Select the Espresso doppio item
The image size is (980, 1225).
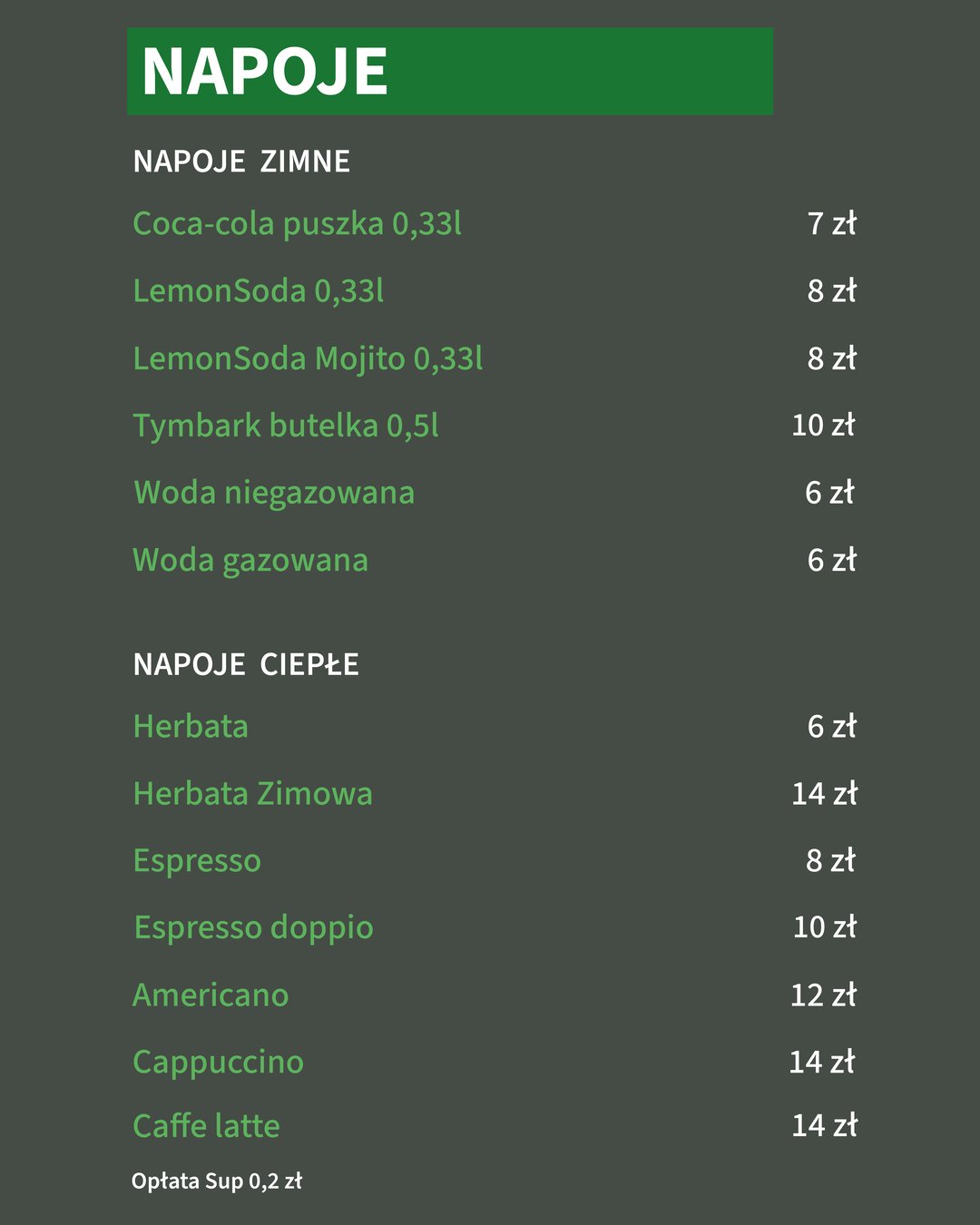[x=253, y=927]
